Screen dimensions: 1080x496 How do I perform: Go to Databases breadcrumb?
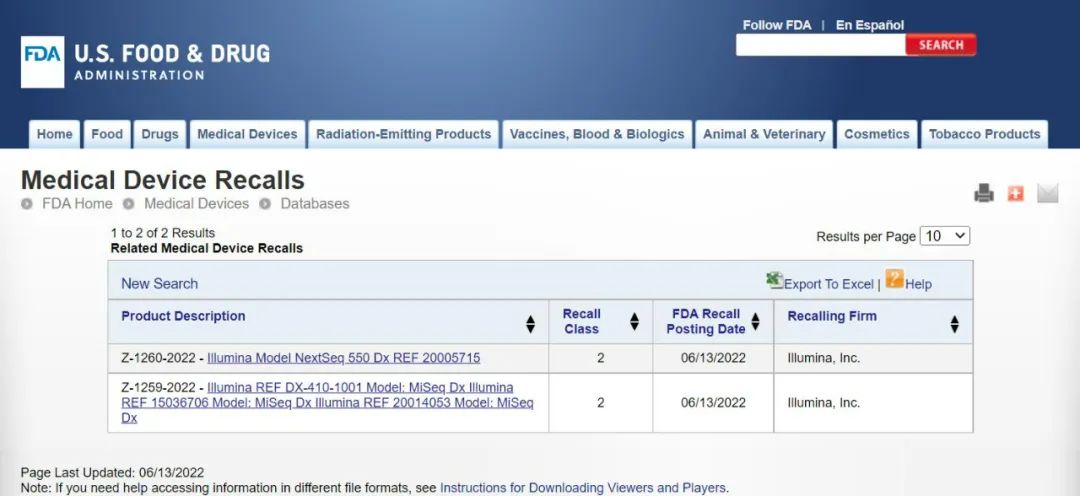tap(315, 203)
